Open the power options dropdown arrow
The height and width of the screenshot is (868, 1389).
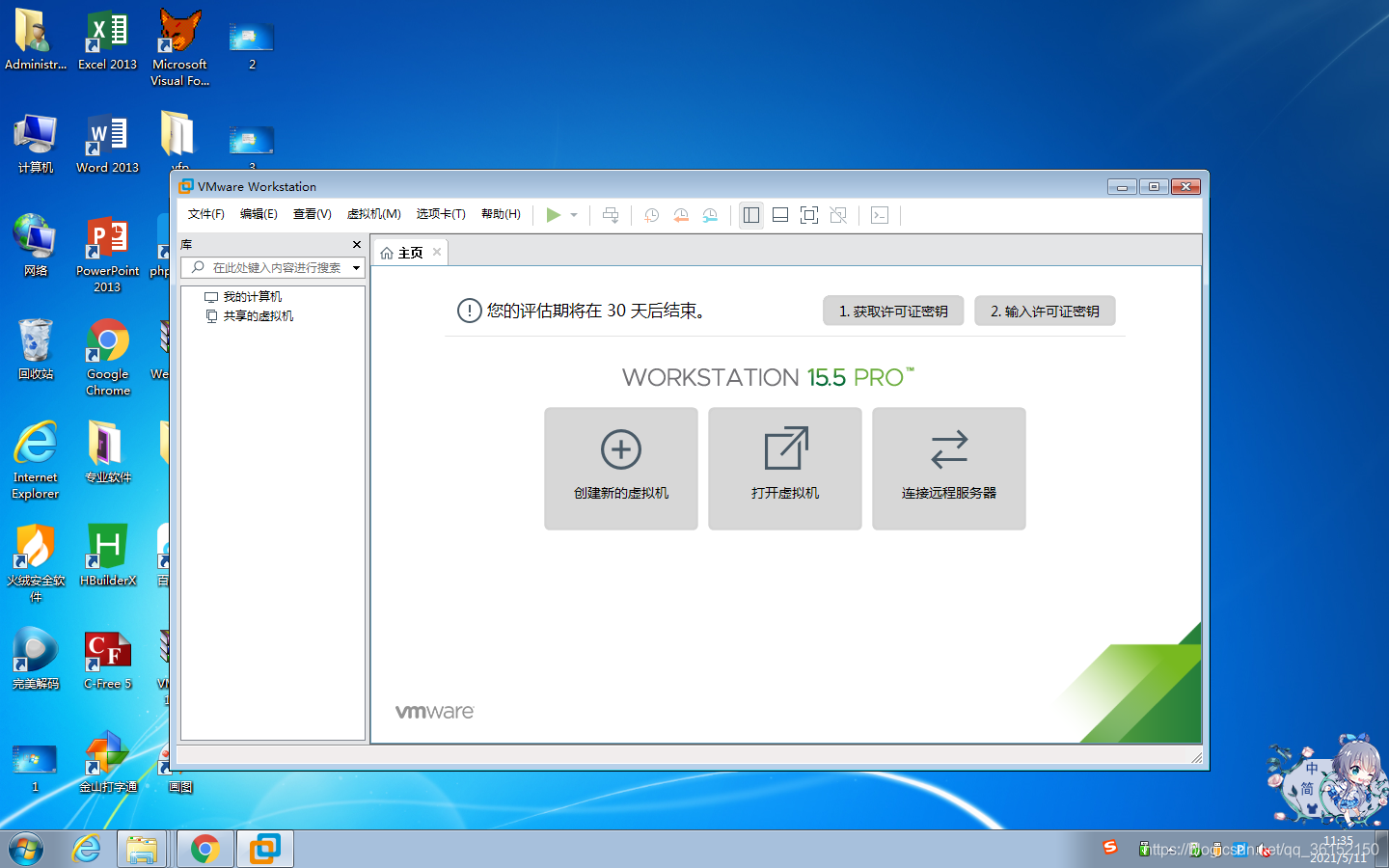click(574, 215)
